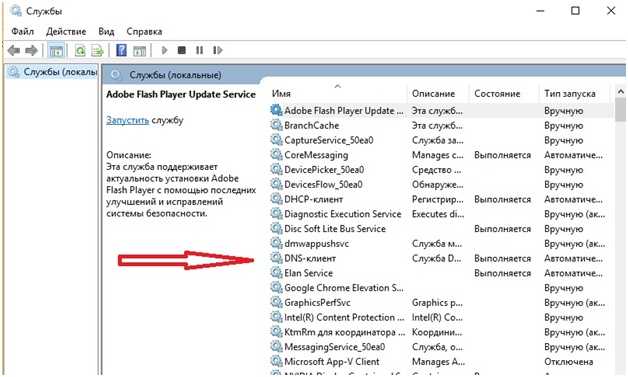Click gear icon beside Adobe Flash Player Update
The image size is (628, 377).
(276, 110)
